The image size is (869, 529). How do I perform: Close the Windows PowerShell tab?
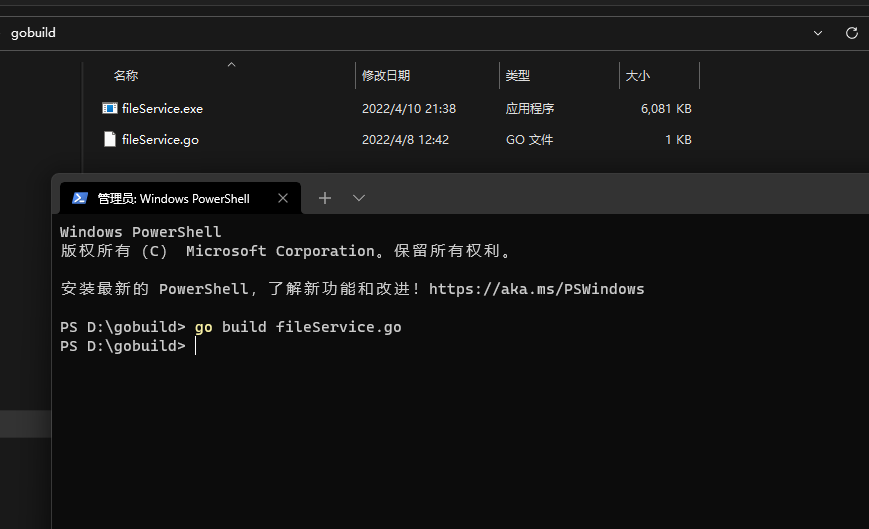[x=283, y=198]
